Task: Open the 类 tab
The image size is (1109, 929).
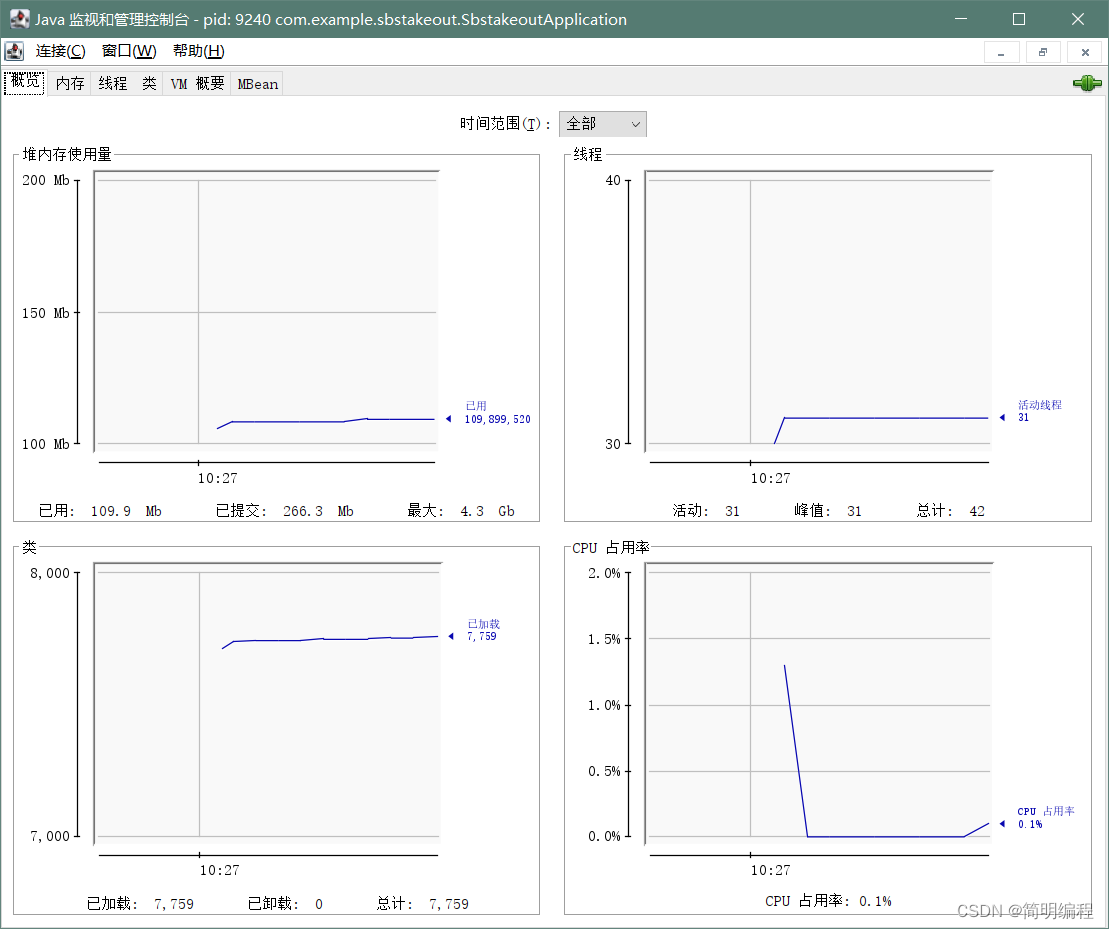Action: click(148, 83)
